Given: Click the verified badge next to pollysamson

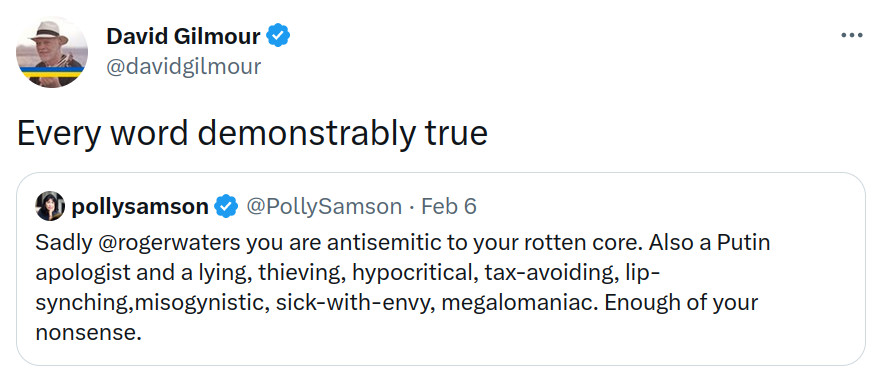Looking at the screenshot, I should point(227,207).
